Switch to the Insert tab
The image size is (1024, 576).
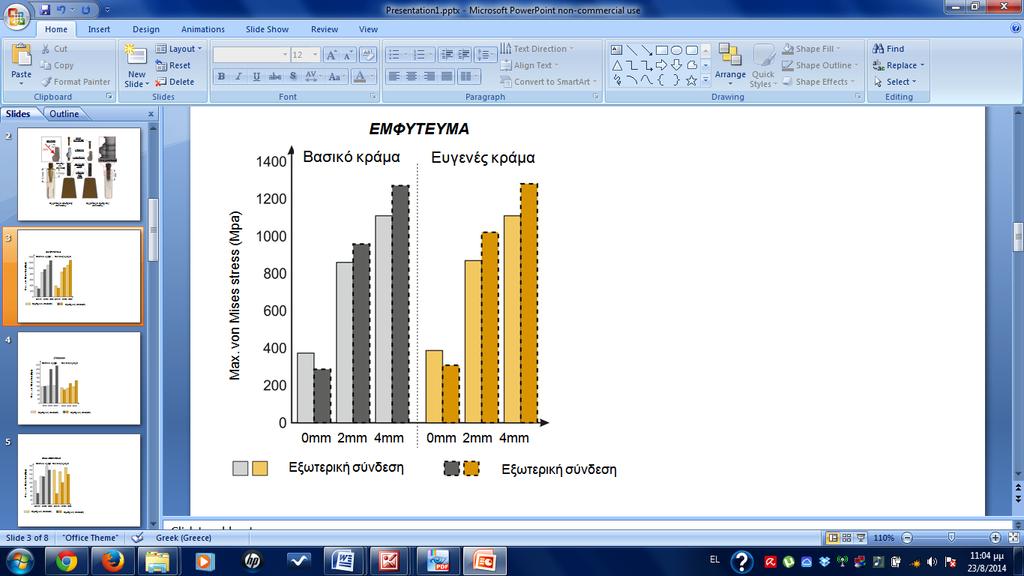pos(99,29)
